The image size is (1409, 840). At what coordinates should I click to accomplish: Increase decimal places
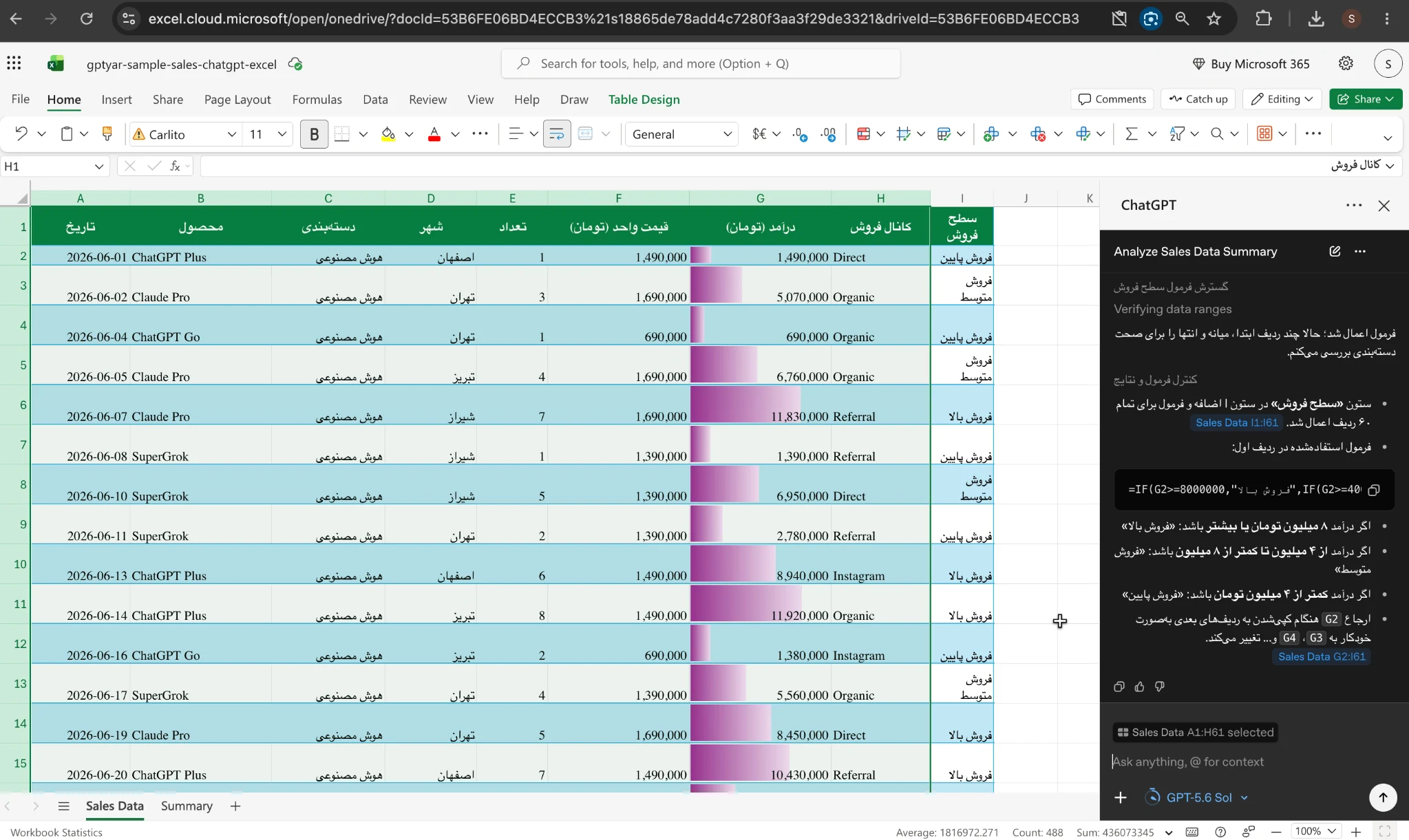799,134
